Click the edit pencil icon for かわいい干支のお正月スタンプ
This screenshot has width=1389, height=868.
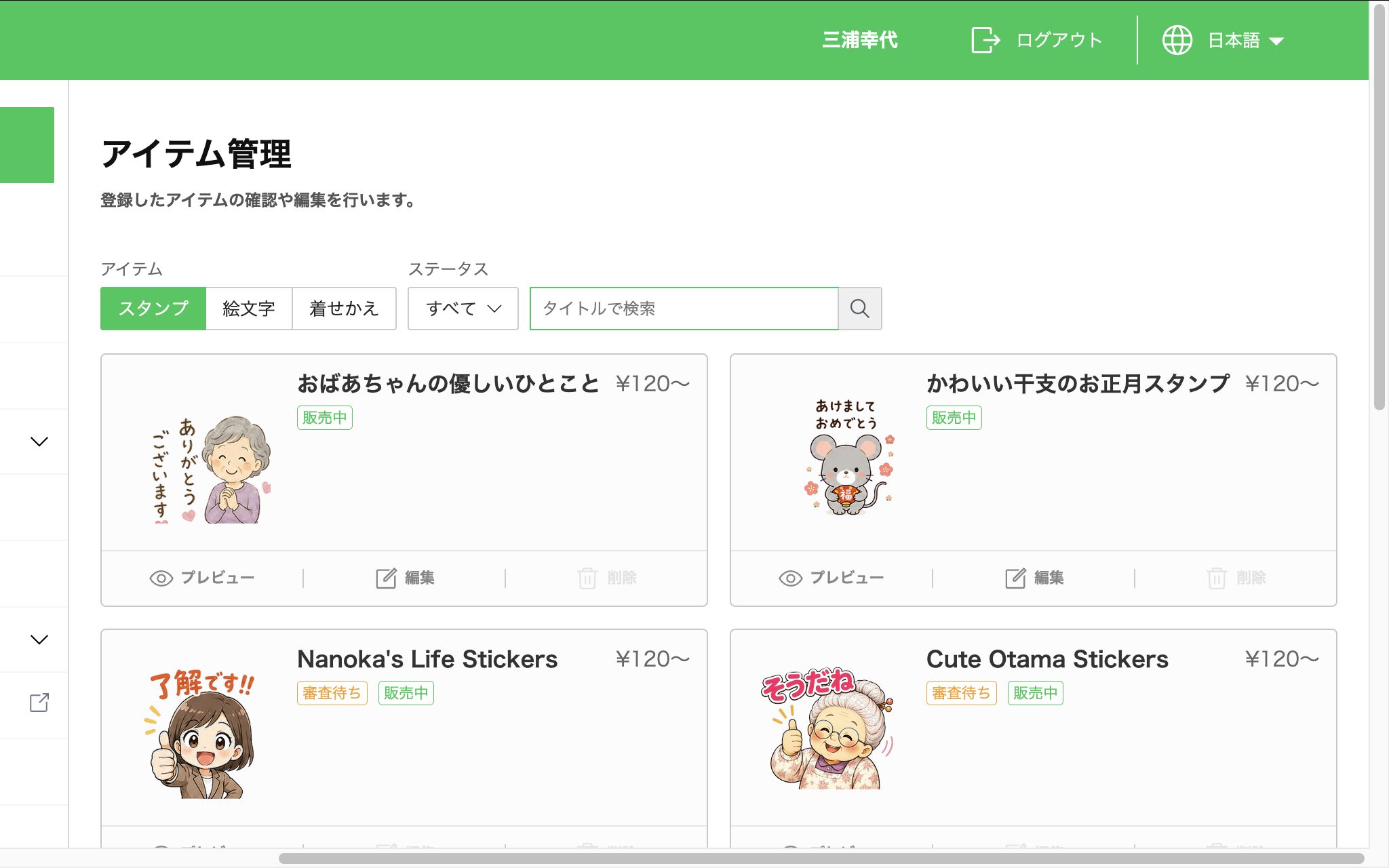1015,578
